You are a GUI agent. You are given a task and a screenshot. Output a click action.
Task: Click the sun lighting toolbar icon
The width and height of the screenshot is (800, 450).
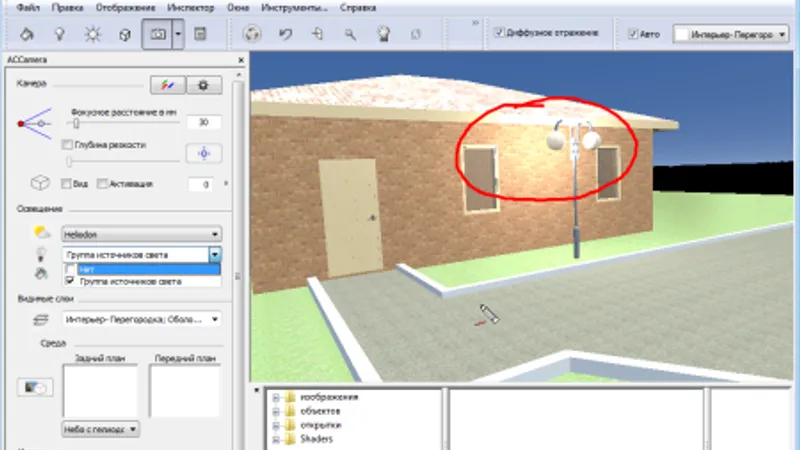[x=92, y=34]
